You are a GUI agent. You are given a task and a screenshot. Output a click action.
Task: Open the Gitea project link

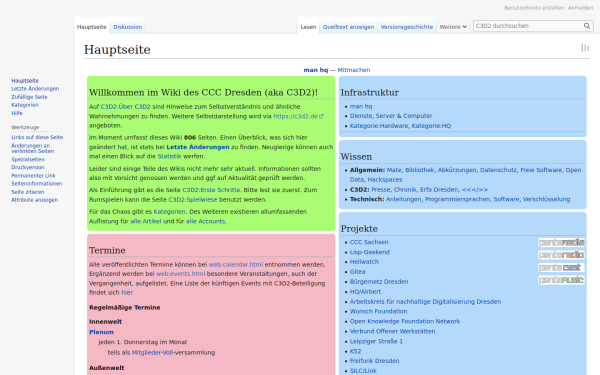[x=357, y=272]
